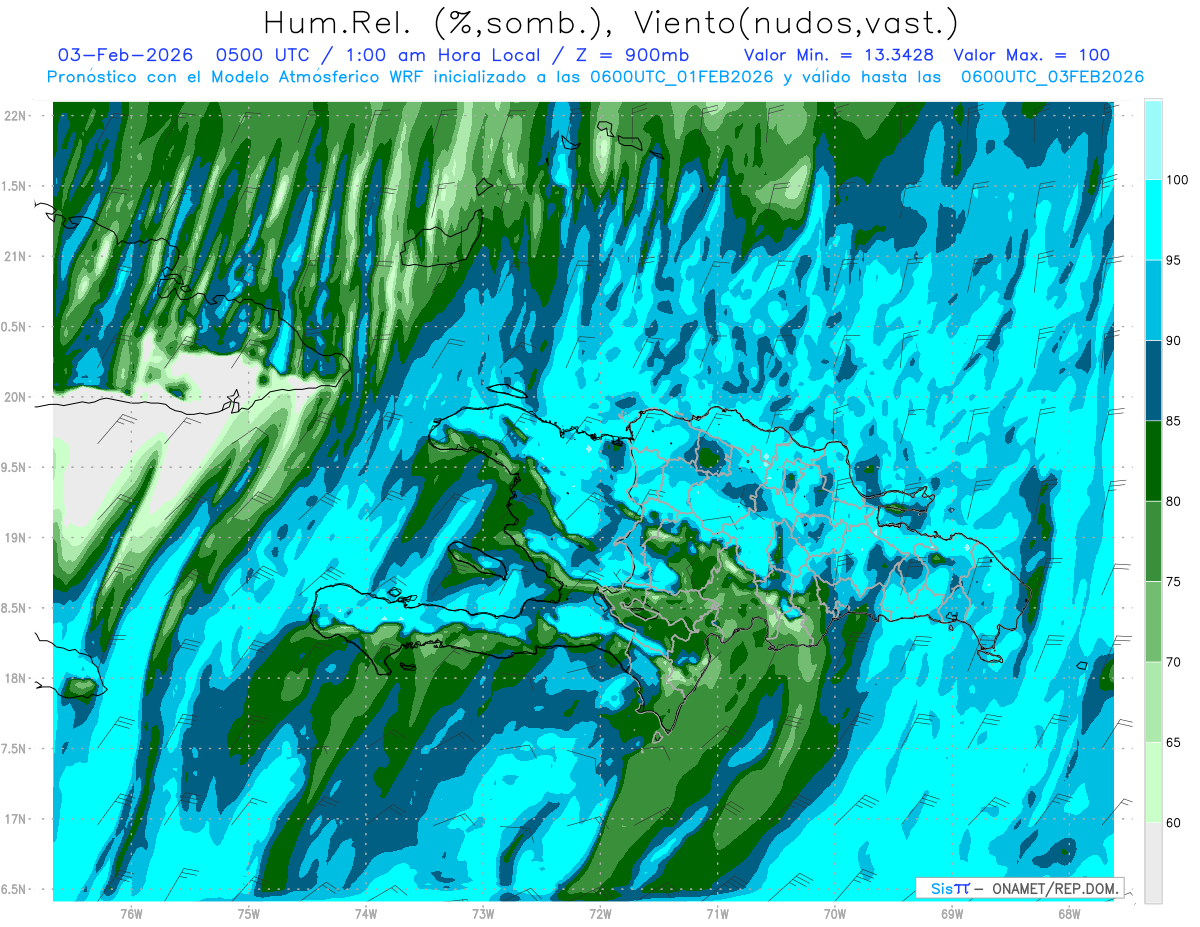Select 'Valor Min. = 13.3428' text
This screenshot has width=1200, height=927.
839,55
